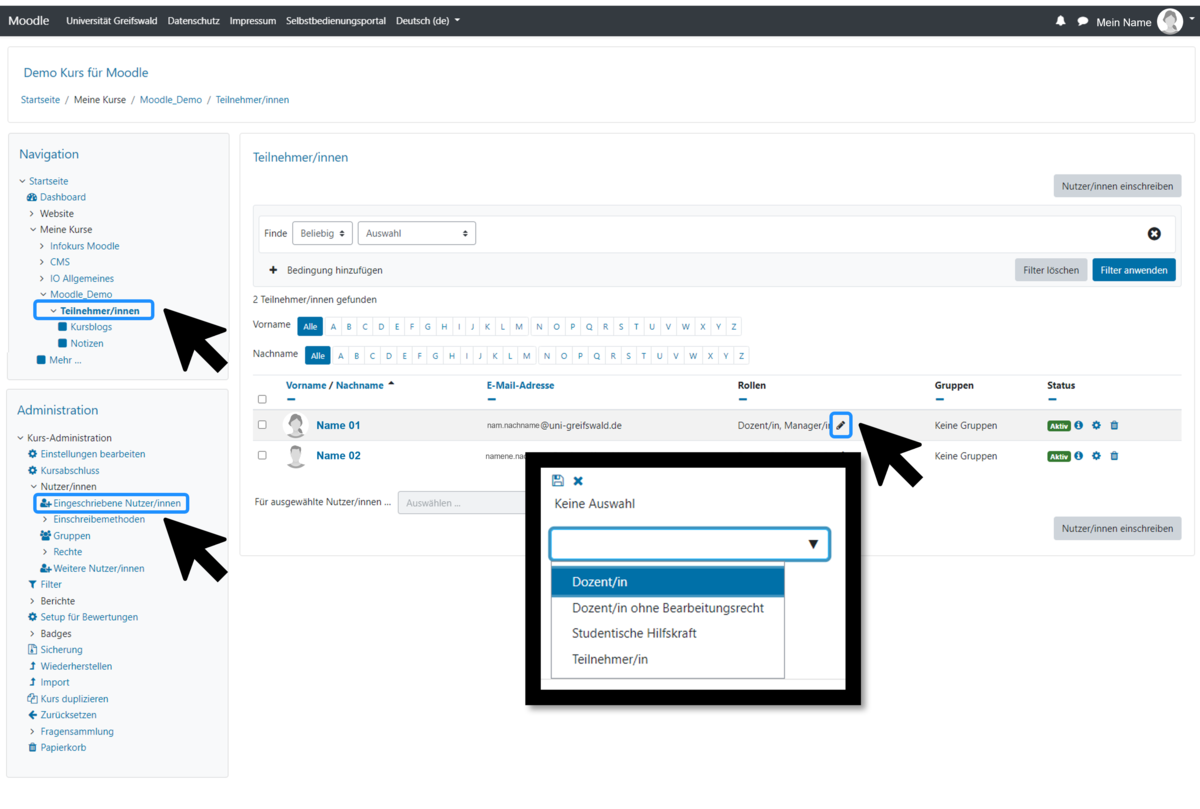Click the gear icon in Name 02 row

[x=1096, y=456]
